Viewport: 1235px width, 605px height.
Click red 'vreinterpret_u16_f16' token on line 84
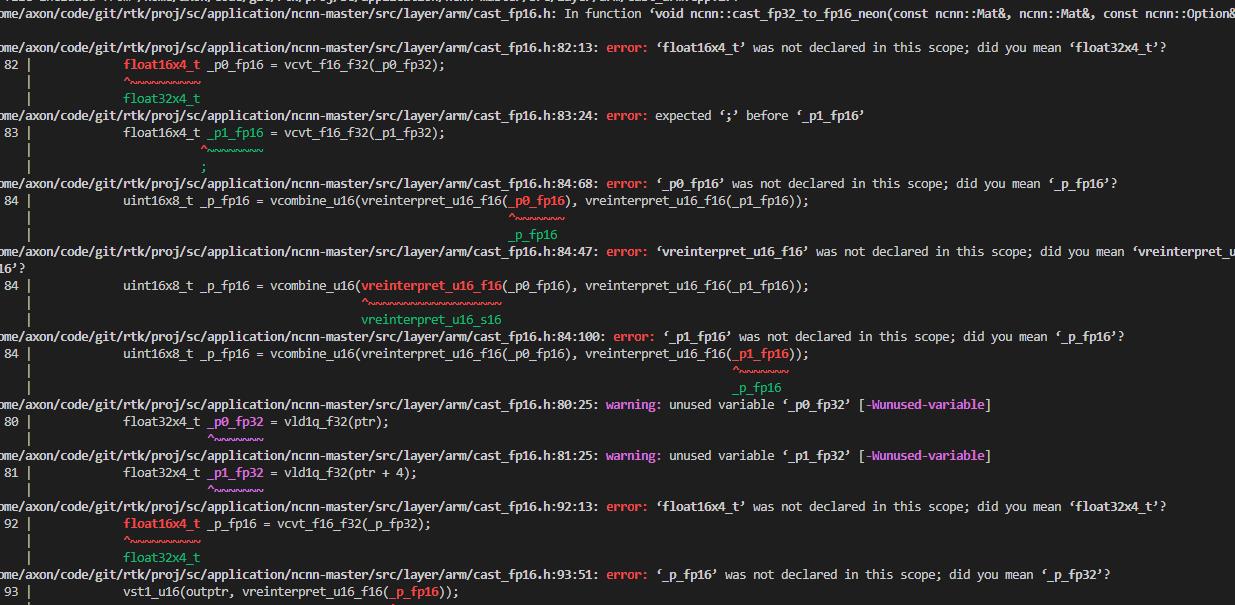[431, 285]
